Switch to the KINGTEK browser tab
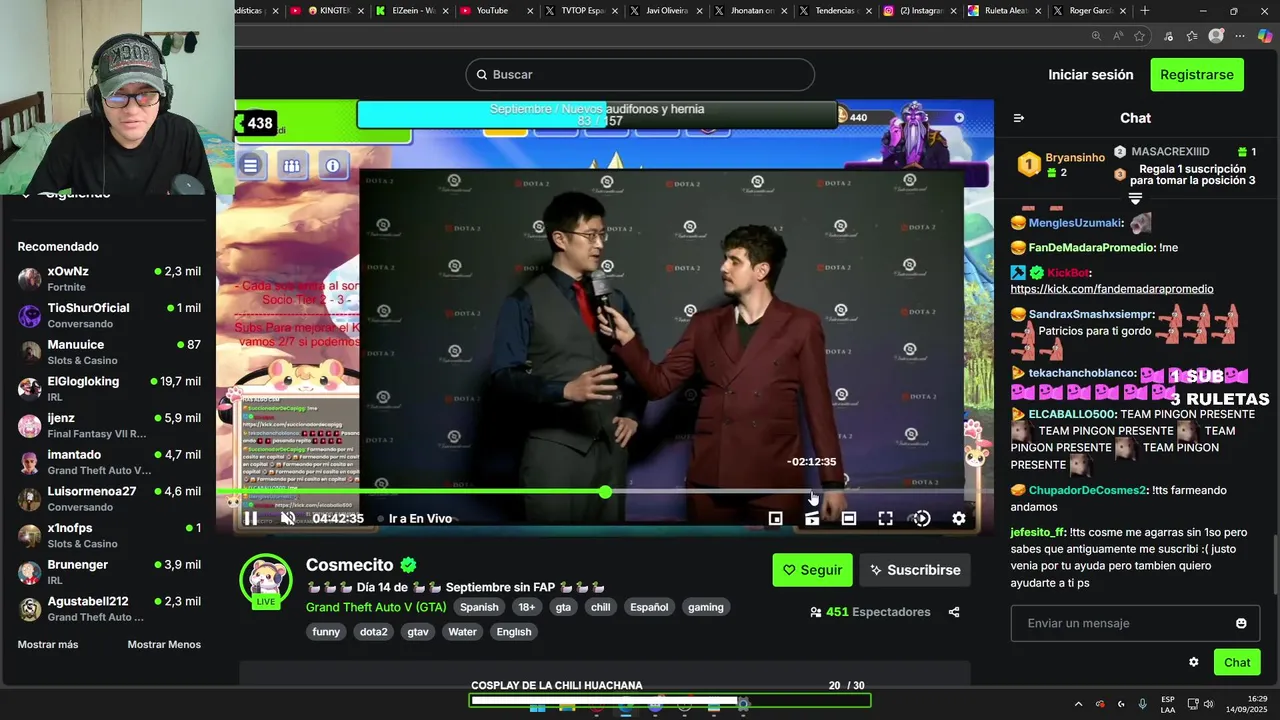 330,11
